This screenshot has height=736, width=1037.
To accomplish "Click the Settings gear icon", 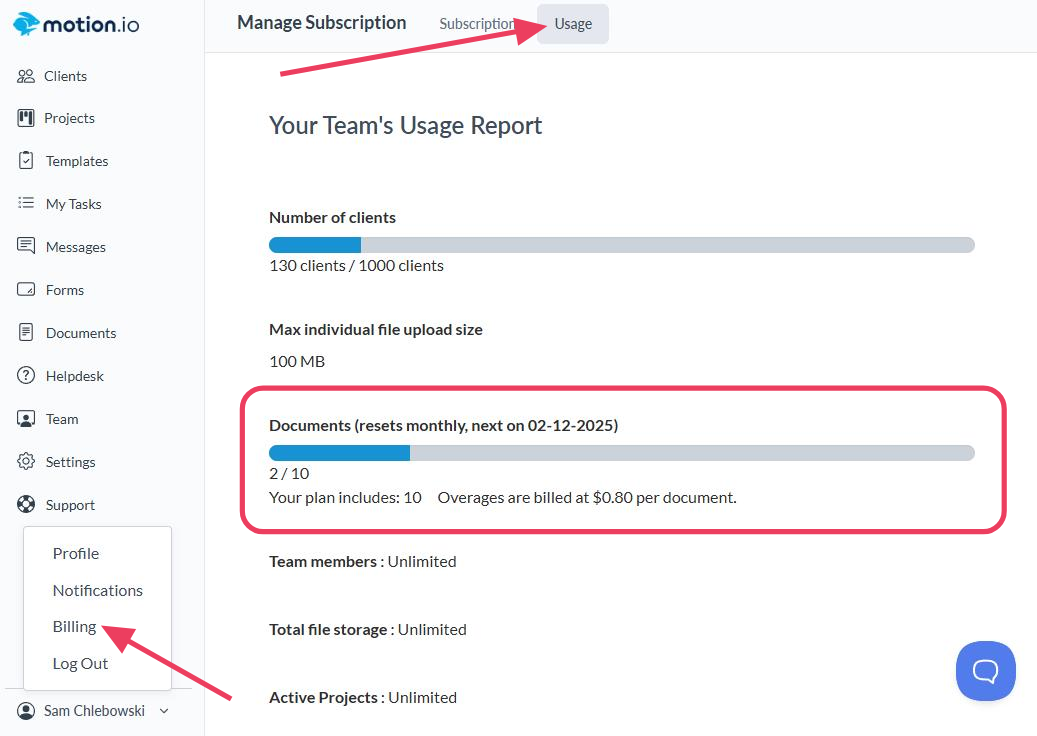I will click(26, 462).
